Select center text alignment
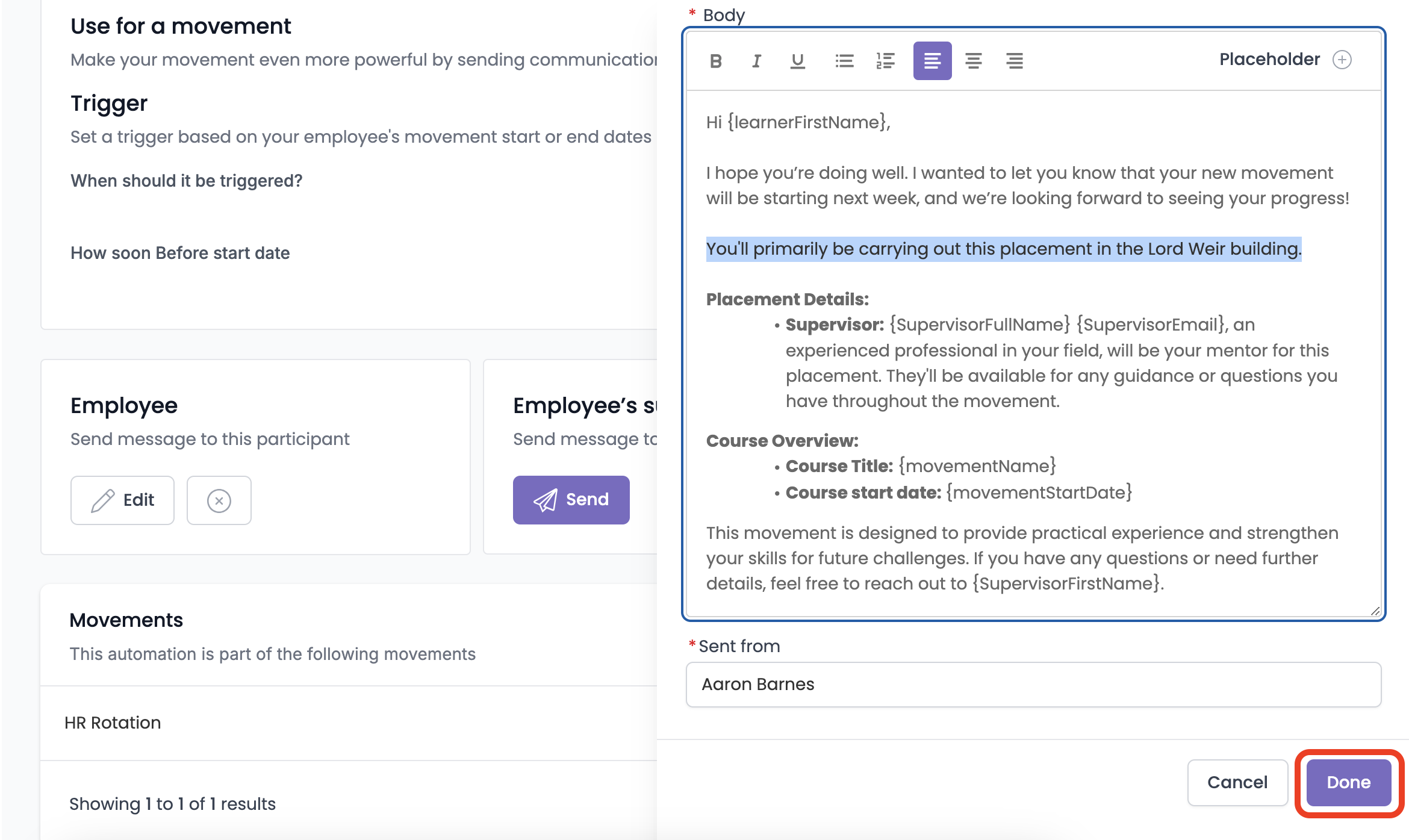This screenshot has height=840, width=1409. 973,61
